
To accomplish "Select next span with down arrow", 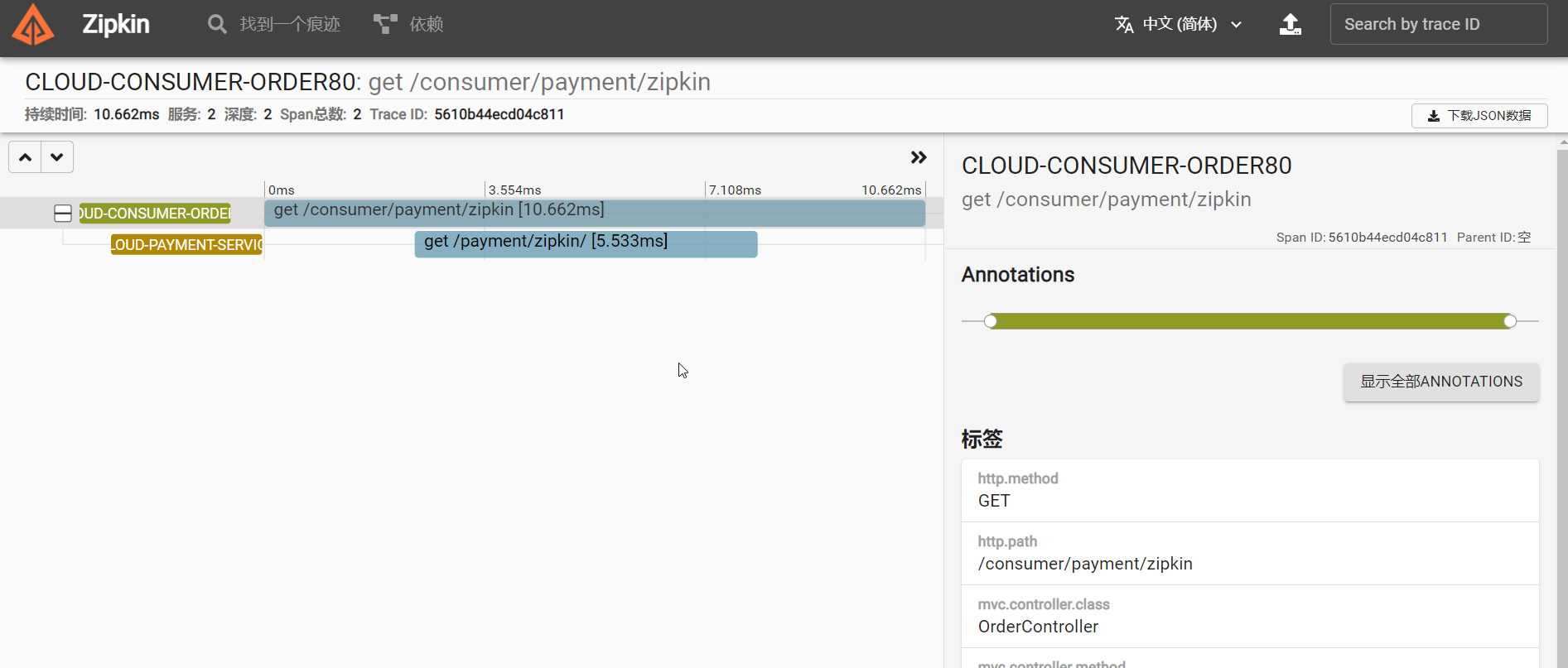I will 57,157.
